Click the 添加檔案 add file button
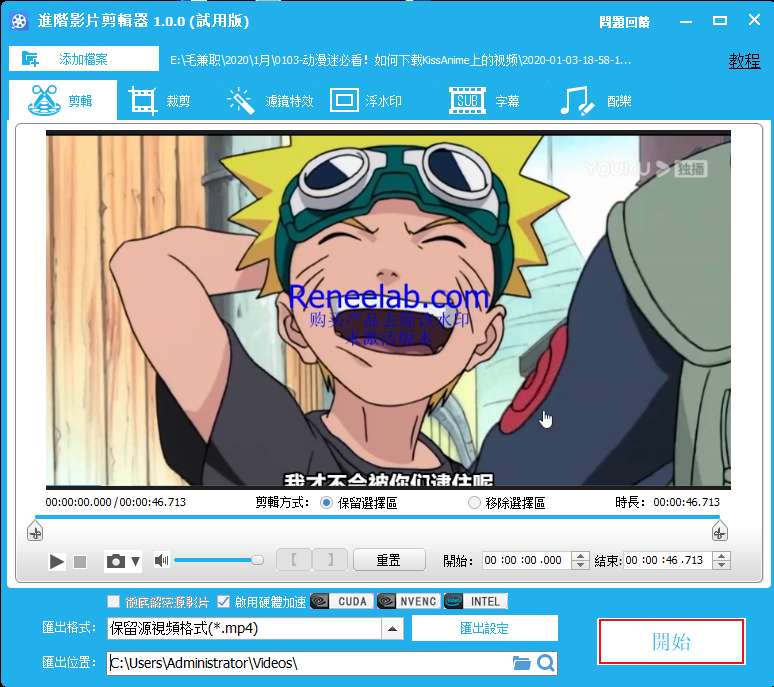Viewport: 774px width, 687px height. click(x=83, y=59)
